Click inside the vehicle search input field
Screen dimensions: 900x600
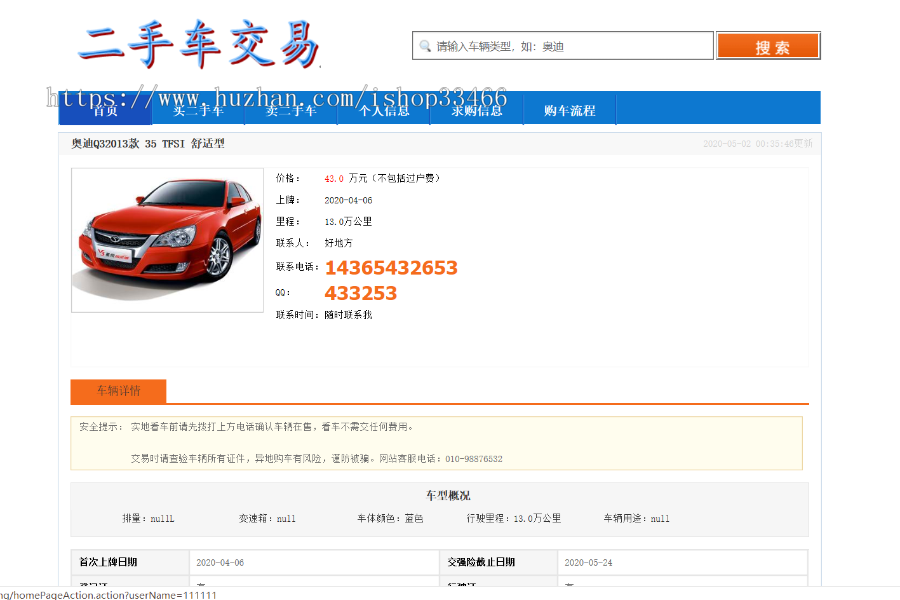(x=560, y=44)
